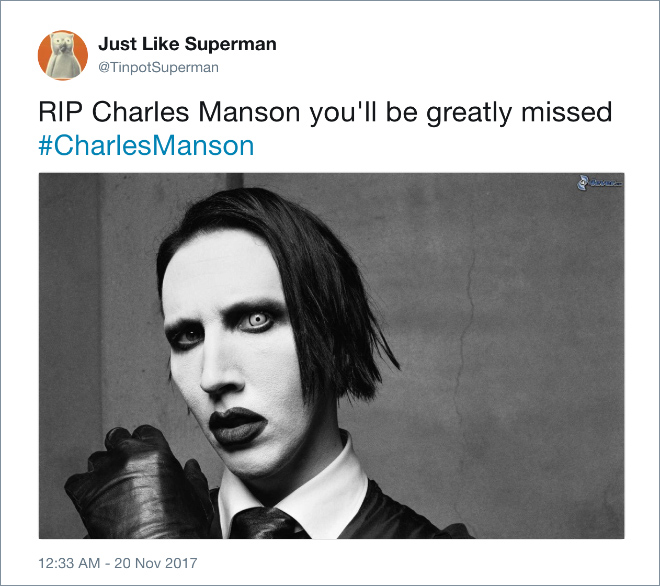Click the word "you'll" in the tweet

pos(343,114)
